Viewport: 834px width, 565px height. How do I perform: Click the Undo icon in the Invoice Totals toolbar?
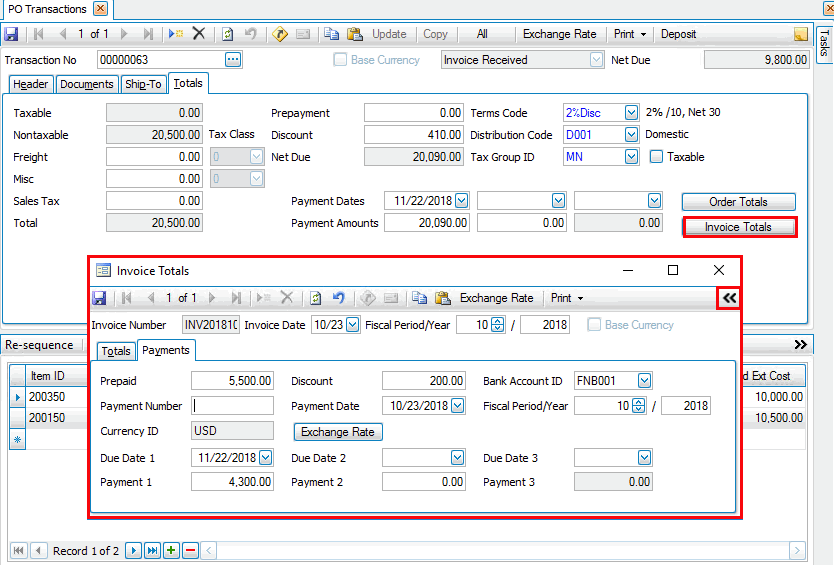point(338,298)
